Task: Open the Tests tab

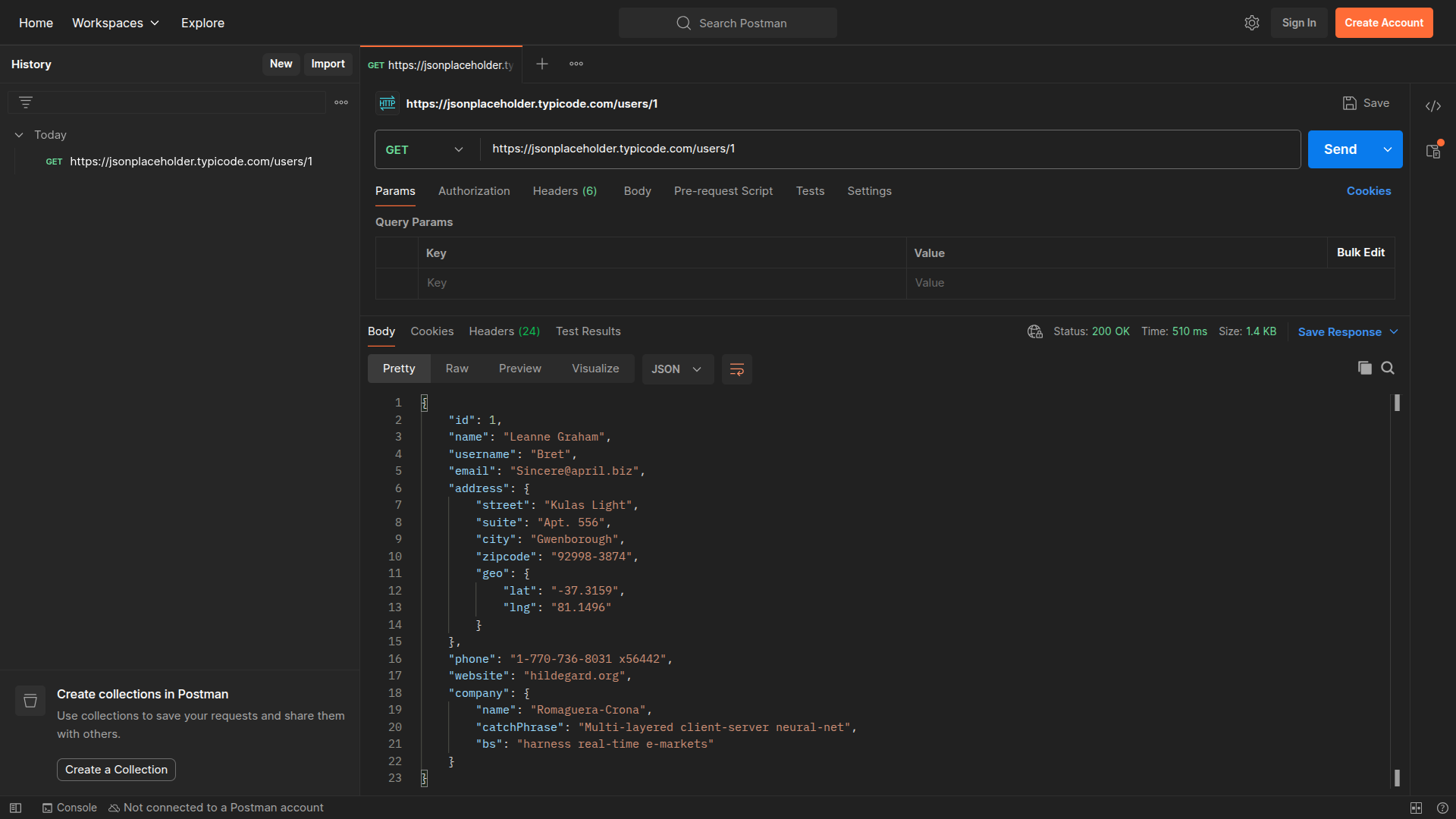Action: point(810,191)
